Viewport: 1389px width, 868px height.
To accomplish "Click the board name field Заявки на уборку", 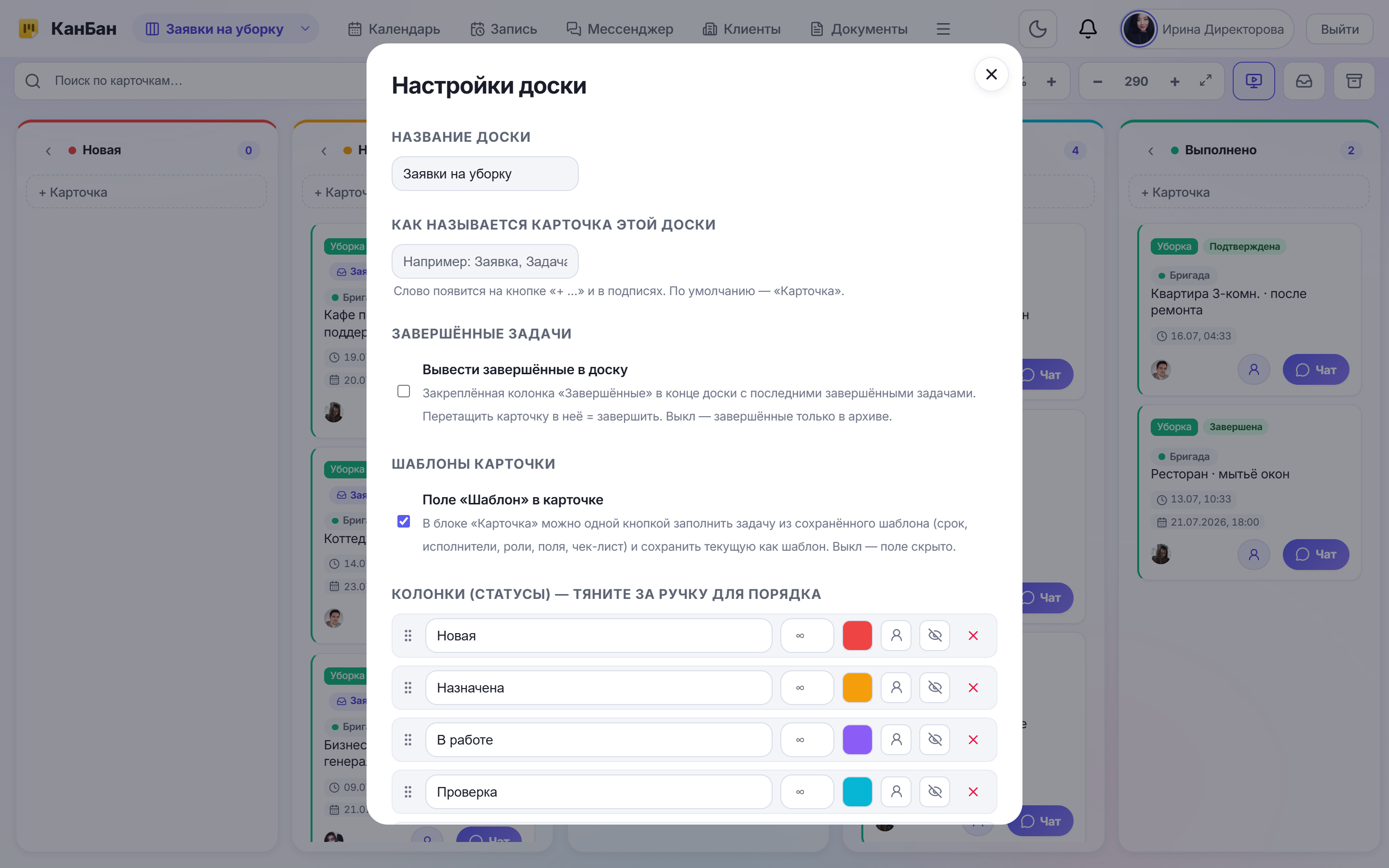I will [x=485, y=174].
